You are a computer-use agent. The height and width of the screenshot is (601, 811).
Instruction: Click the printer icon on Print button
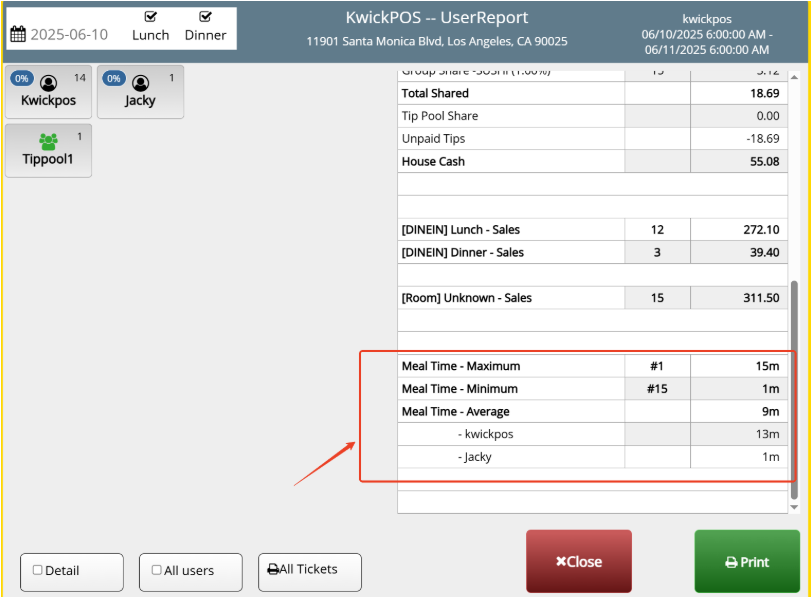point(731,562)
